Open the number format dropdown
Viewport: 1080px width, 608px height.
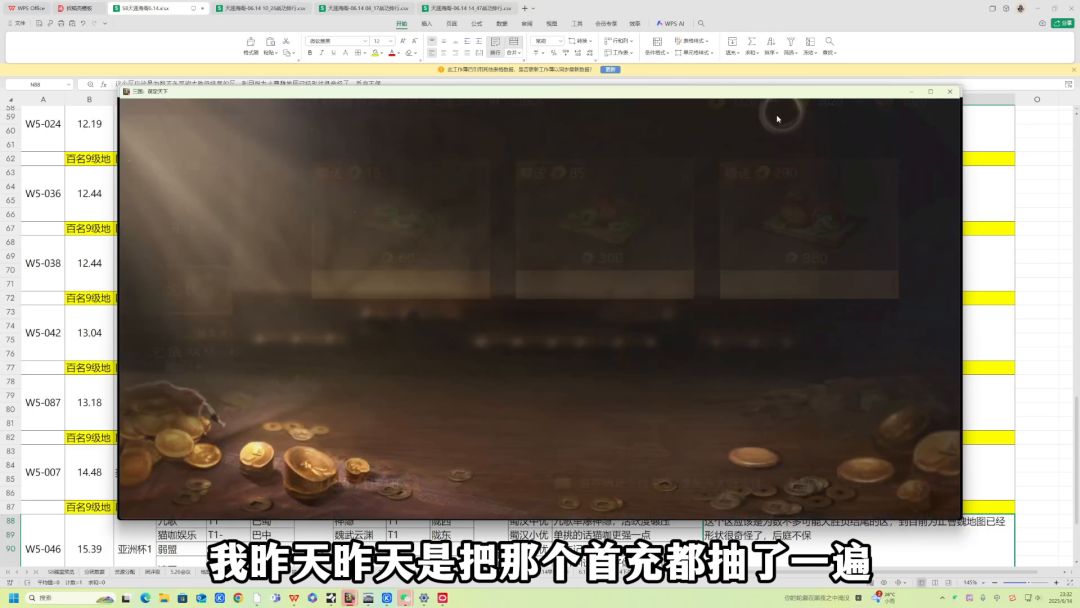548,41
